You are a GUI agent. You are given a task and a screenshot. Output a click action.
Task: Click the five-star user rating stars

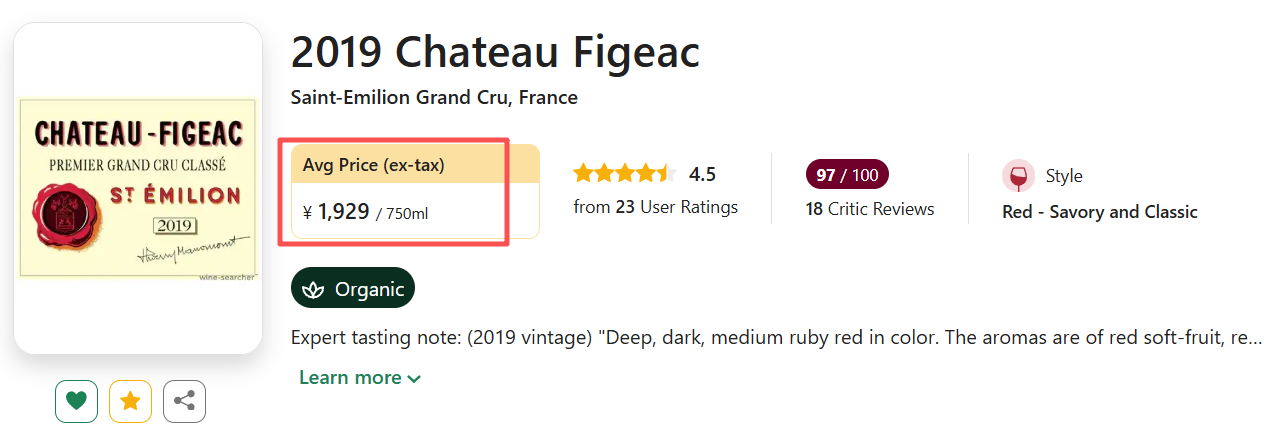tap(624, 174)
